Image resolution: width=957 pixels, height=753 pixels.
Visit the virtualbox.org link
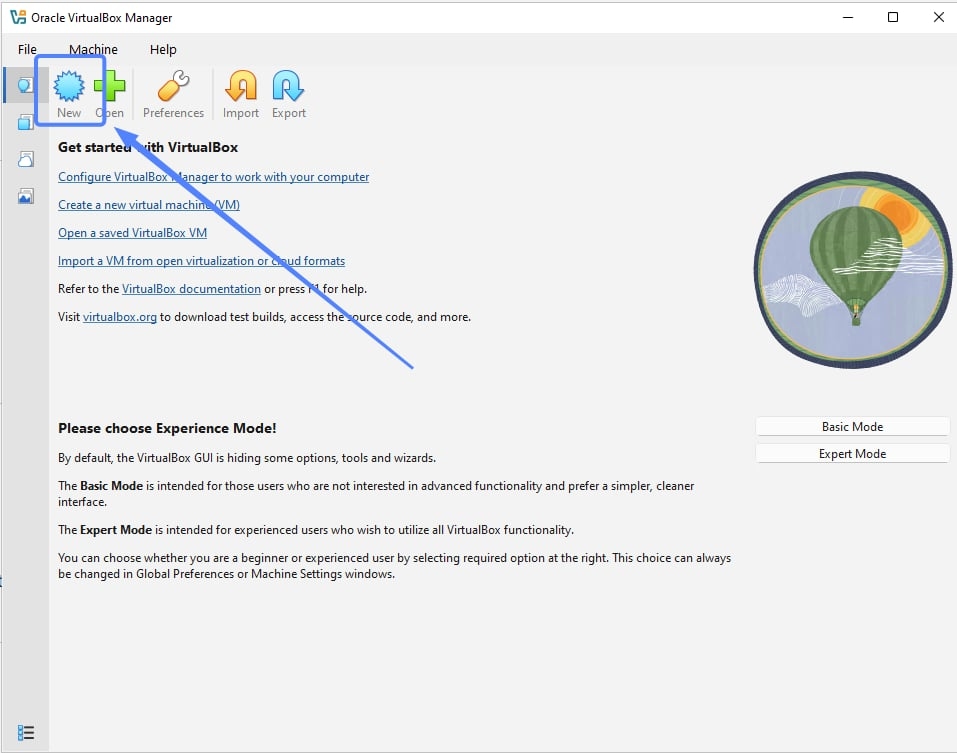point(120,317)
